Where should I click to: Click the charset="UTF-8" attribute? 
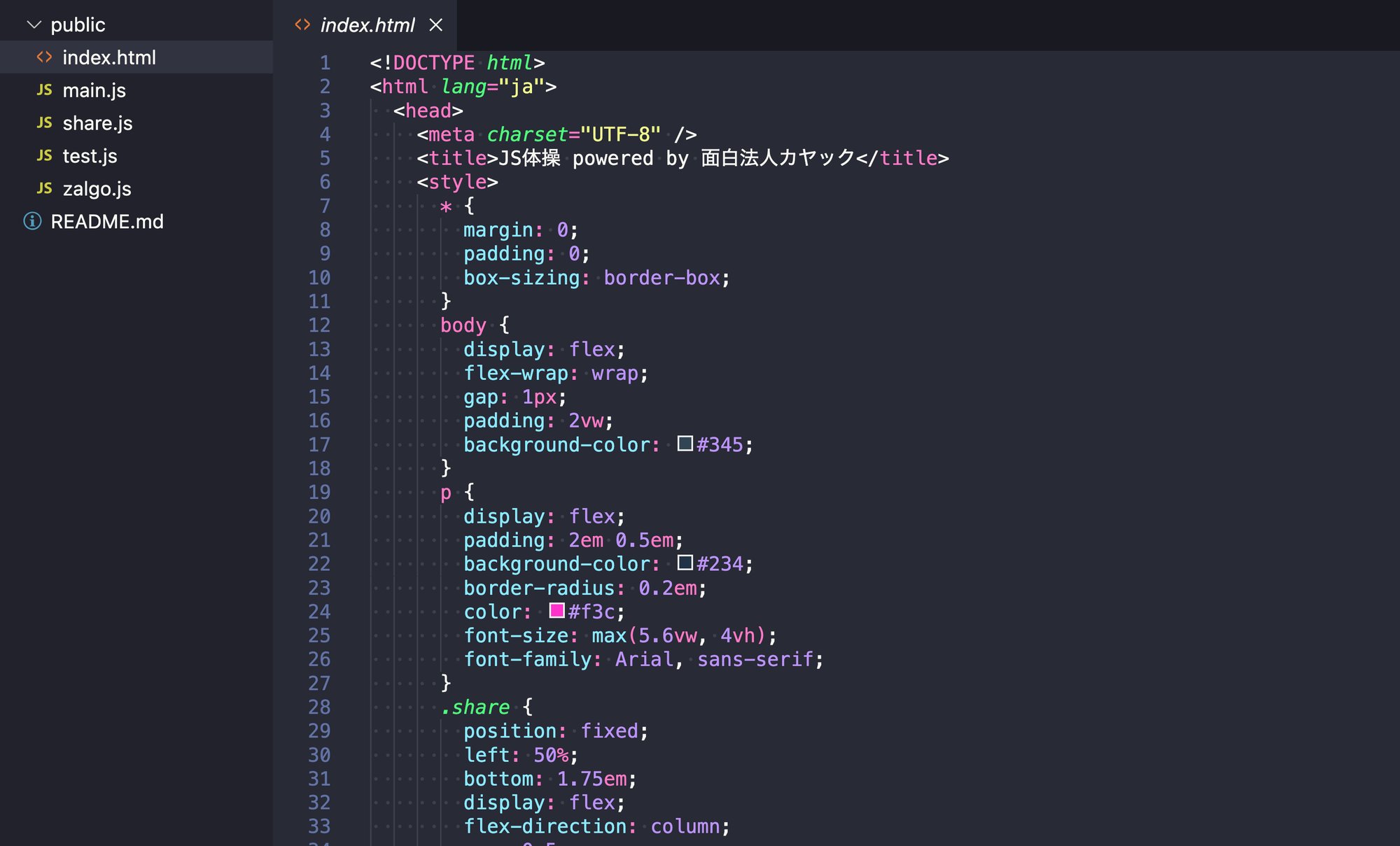tap(574, 134)
